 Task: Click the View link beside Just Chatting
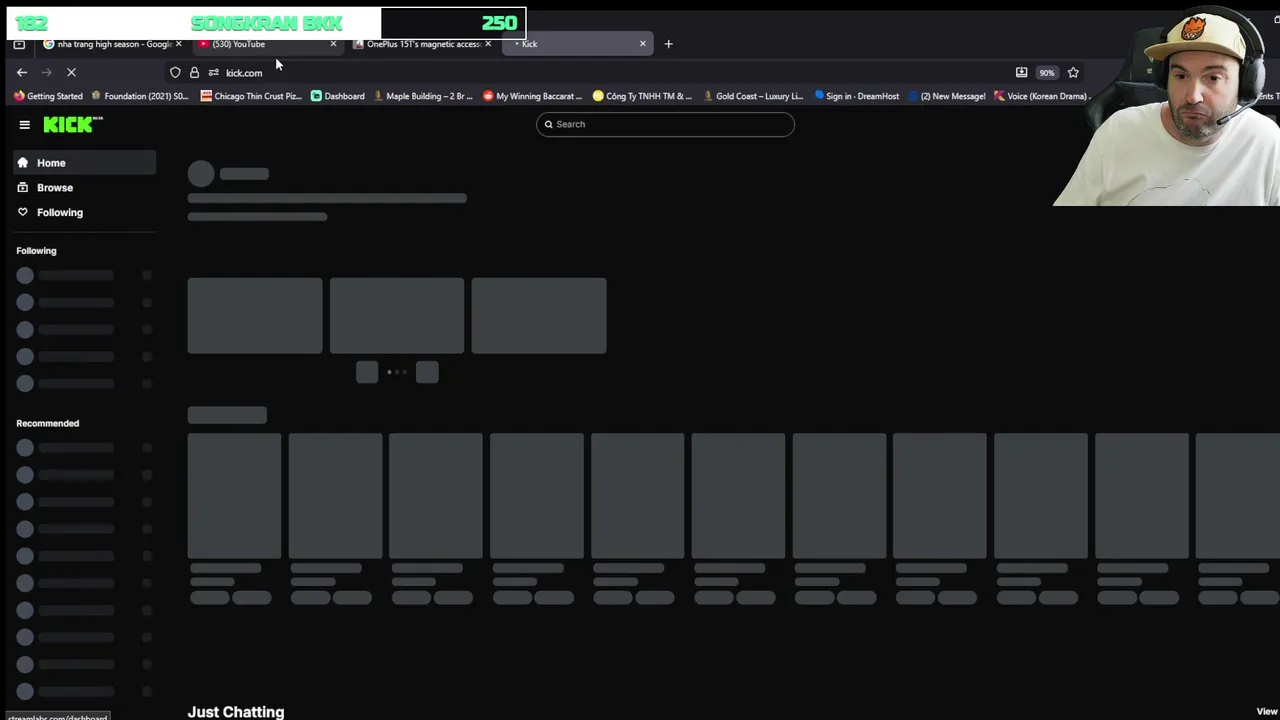[1267, 712]
